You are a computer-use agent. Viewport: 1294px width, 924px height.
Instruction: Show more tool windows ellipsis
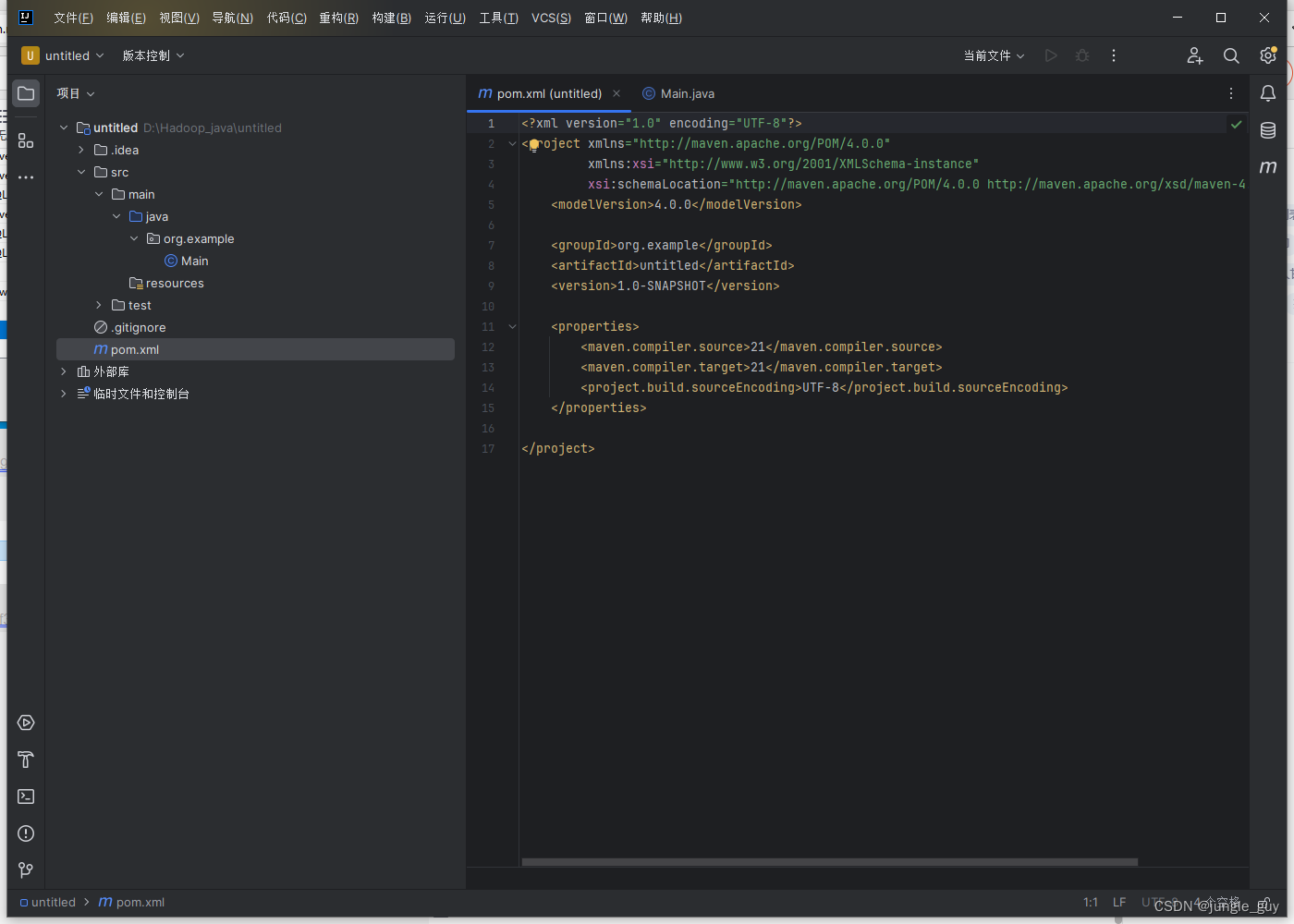tap(26, 176)
